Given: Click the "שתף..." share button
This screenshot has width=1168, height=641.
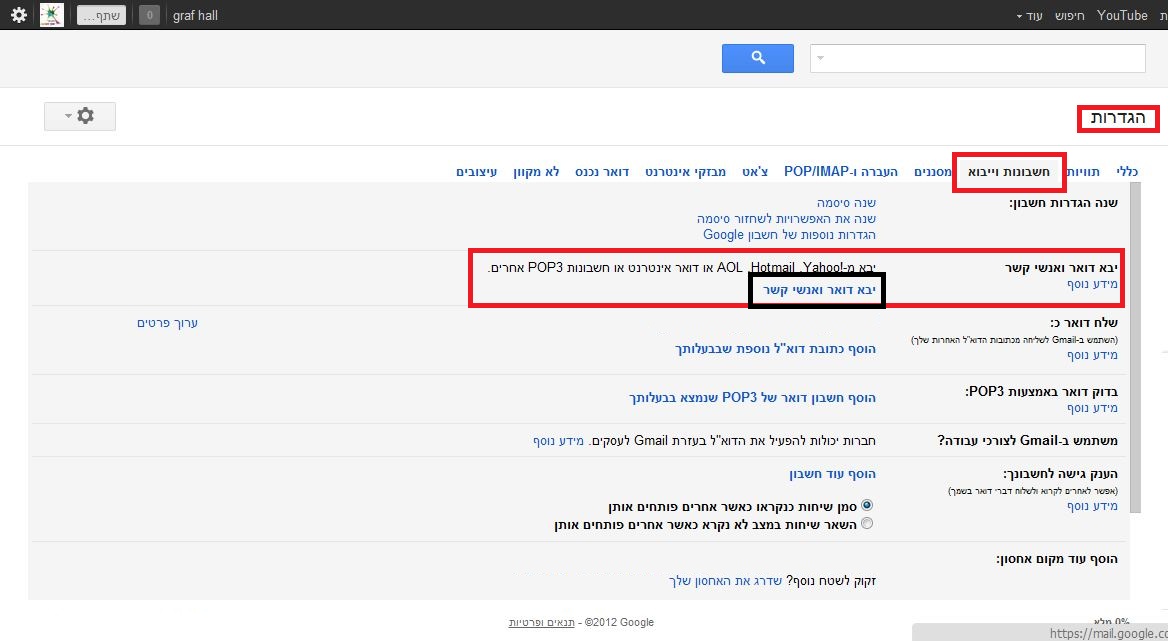Looking at the screenshot, I should click(101, 15).
